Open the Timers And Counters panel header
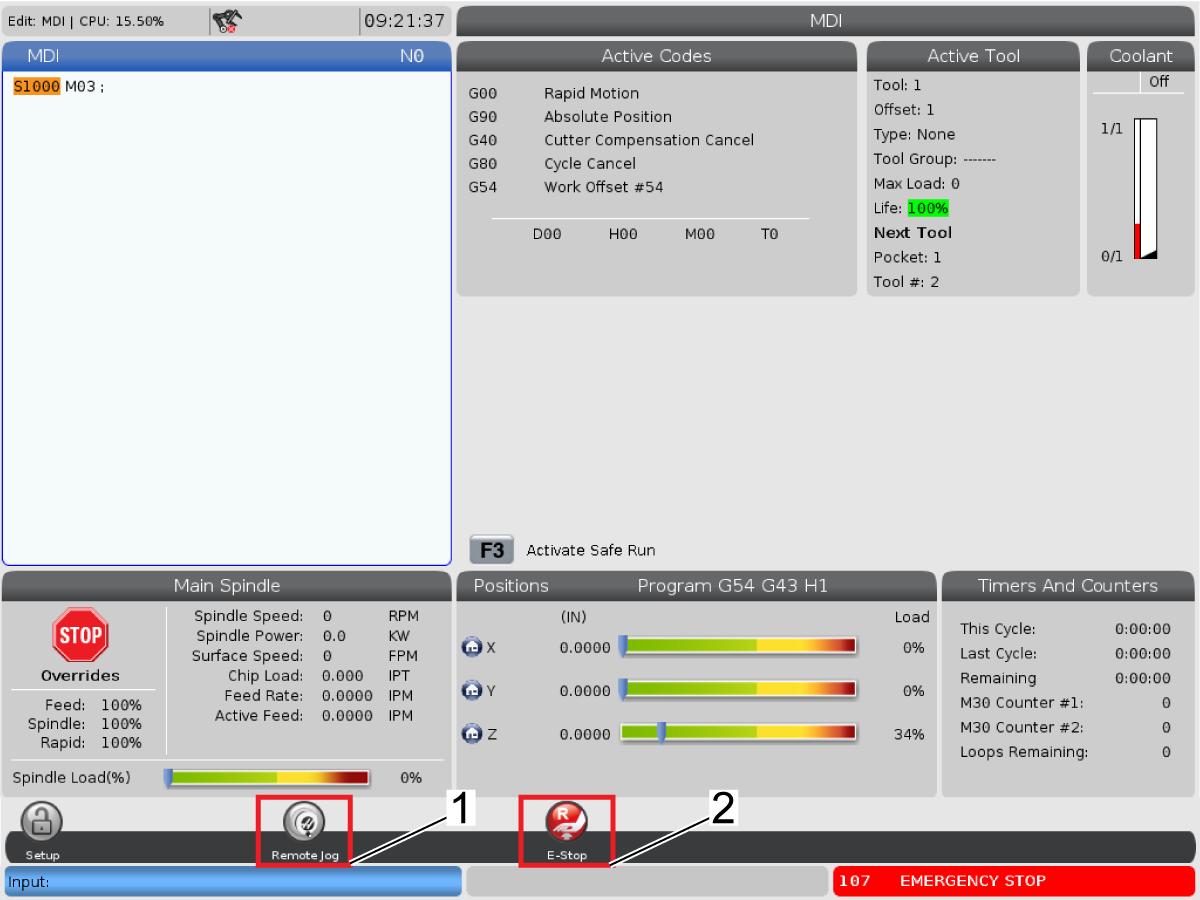 click(x=1067, y=586)
